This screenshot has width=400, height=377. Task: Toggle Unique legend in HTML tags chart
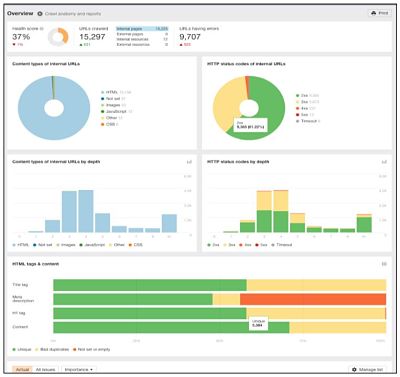pyautogui.click(x=22, y=349)
